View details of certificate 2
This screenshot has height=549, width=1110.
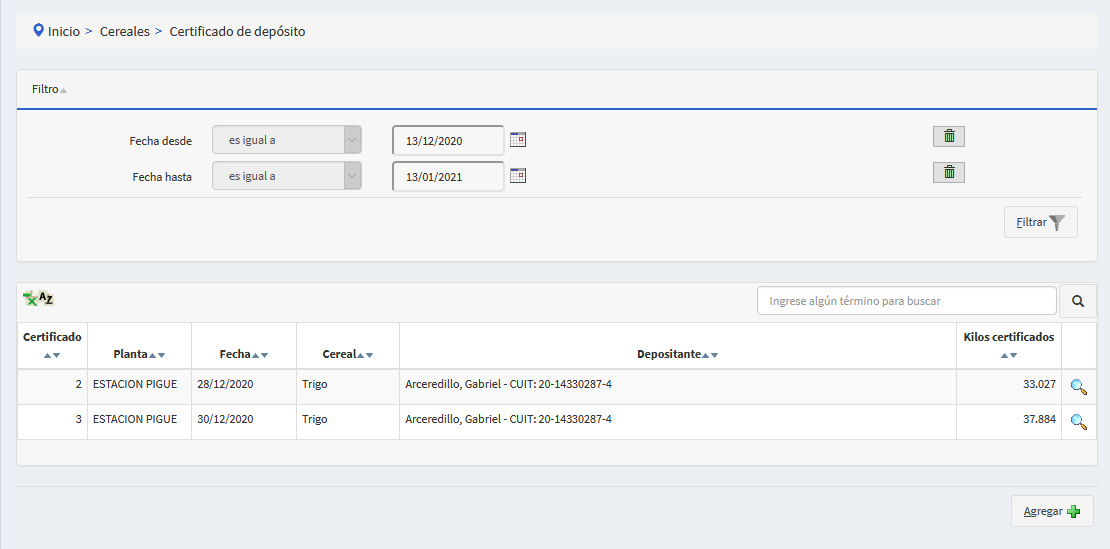[x=1078, y=387]
